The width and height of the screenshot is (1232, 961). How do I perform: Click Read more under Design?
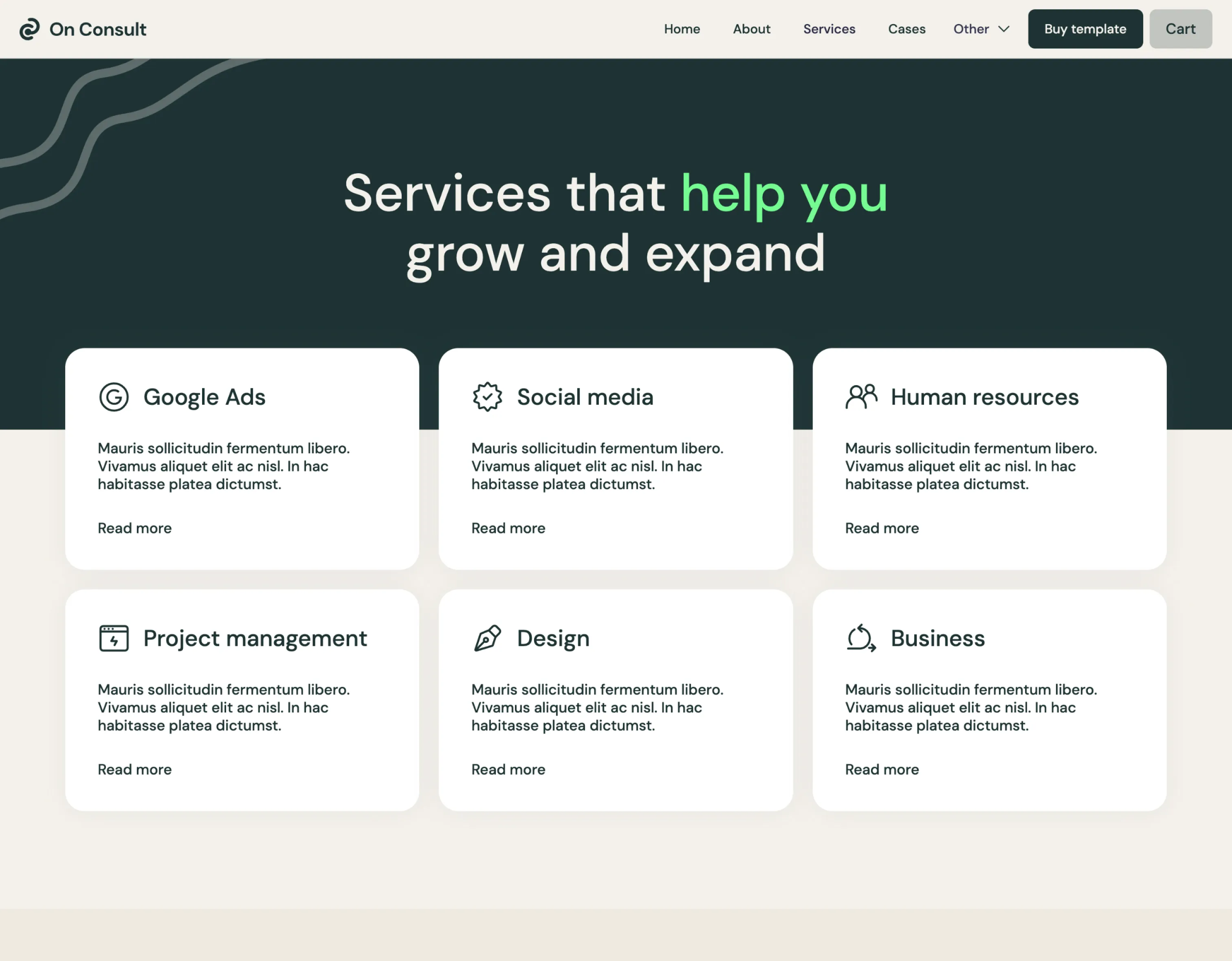click(508, 770)
